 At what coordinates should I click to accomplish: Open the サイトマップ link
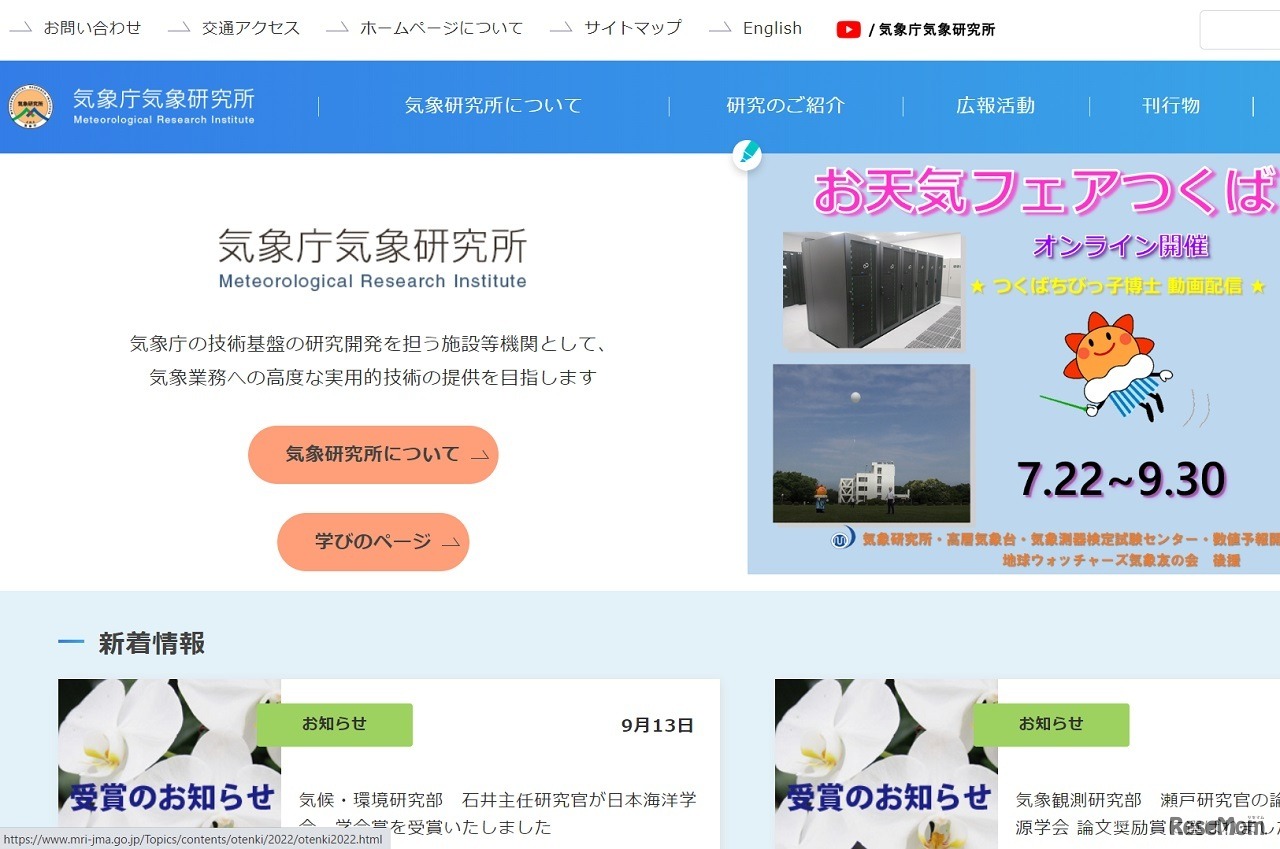coord(632,28)
